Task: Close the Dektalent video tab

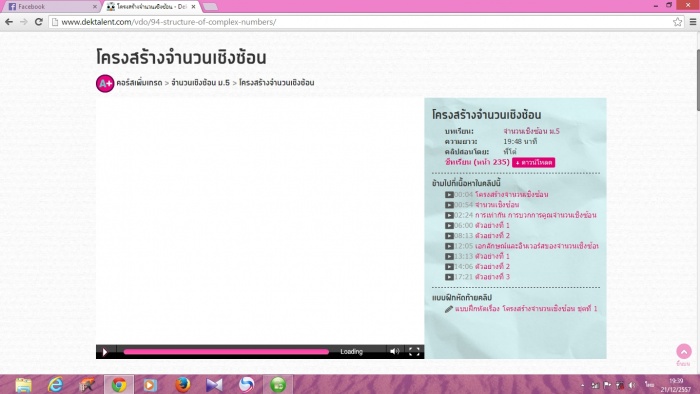Action: [x=193, y=7]
